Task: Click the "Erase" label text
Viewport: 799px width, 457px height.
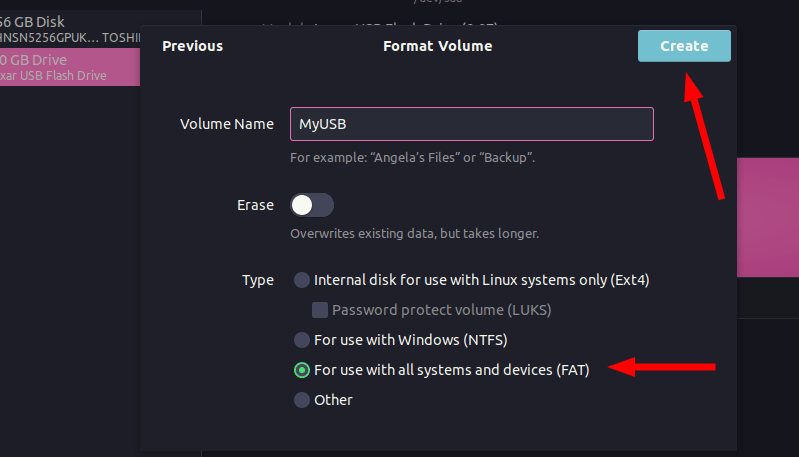Action: tap(255, 205)
